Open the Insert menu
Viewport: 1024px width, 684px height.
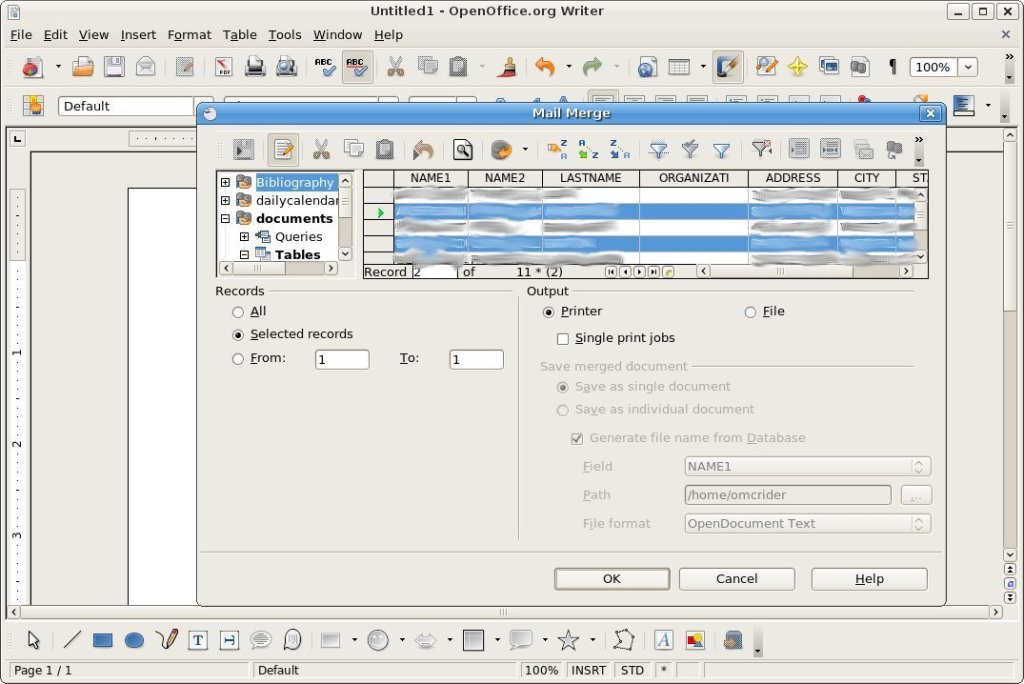[x=138, y=35]
